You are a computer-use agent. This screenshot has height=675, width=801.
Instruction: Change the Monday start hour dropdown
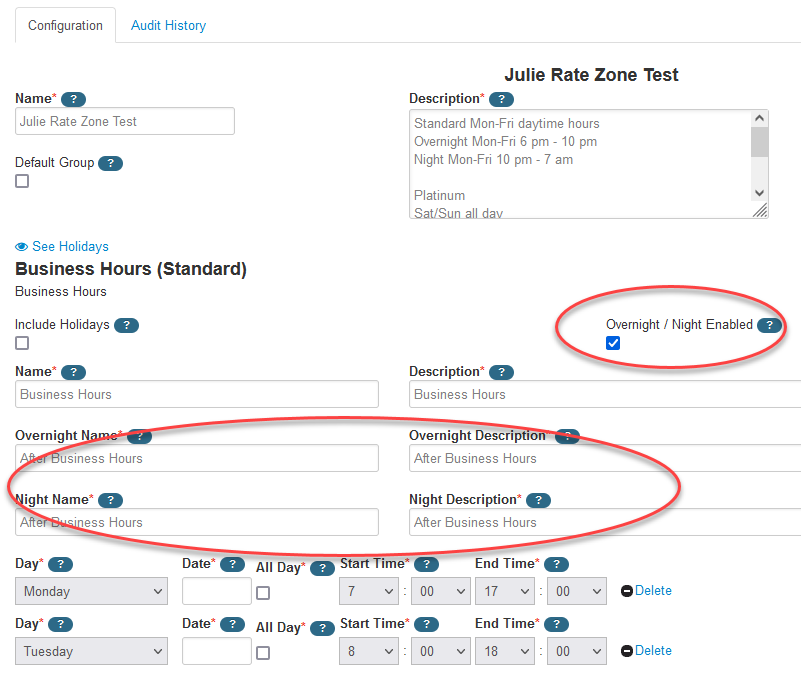[x=368, y=591]
